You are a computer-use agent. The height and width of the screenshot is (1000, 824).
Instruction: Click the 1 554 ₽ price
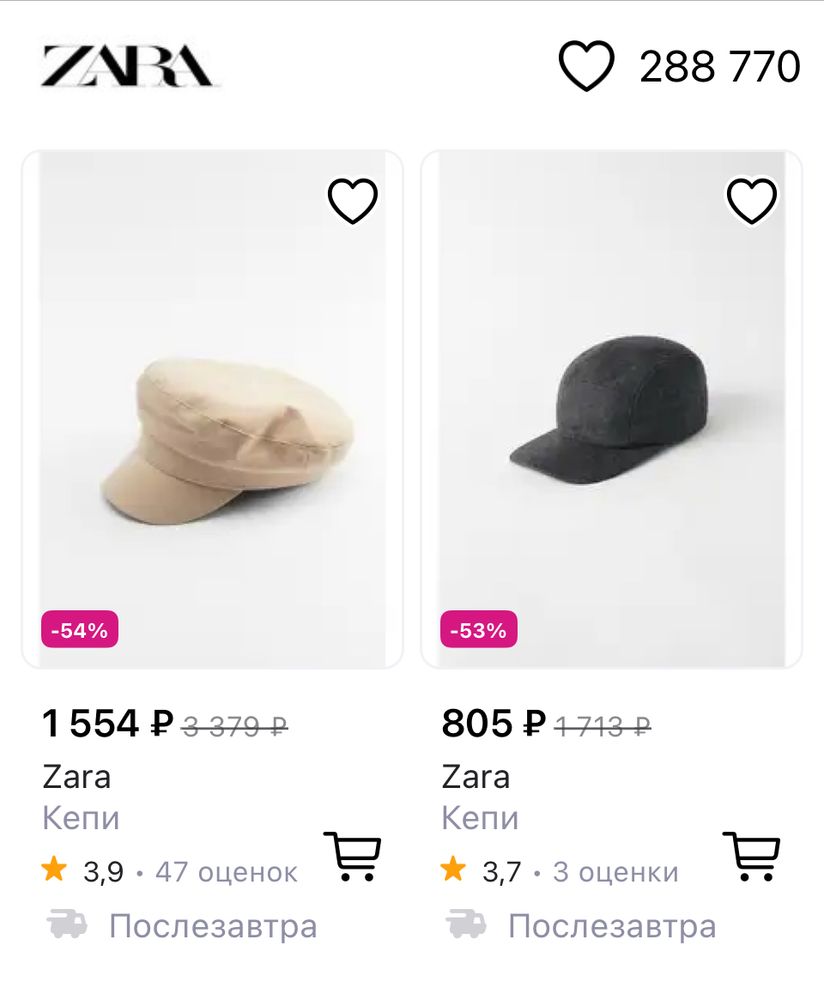pyautogui.click(x=108, y=723)
